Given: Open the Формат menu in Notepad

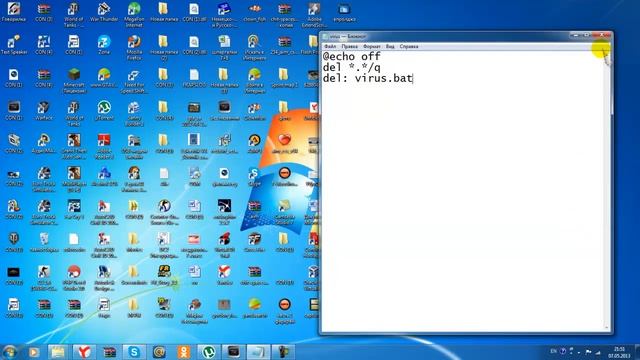Looking at the screenshot, I should 371,47.
